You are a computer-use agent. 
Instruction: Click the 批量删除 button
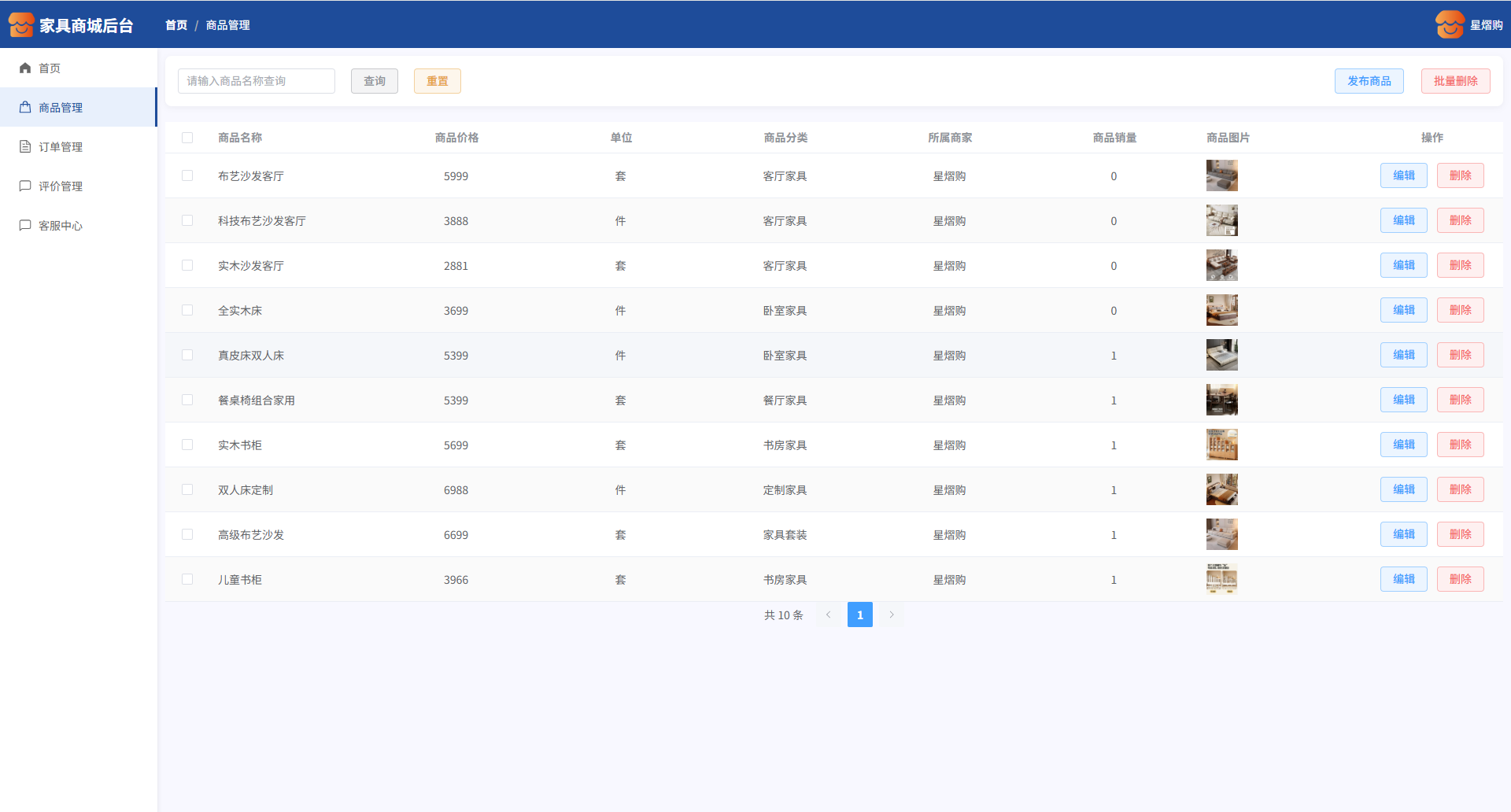(x=1455, y=81)
